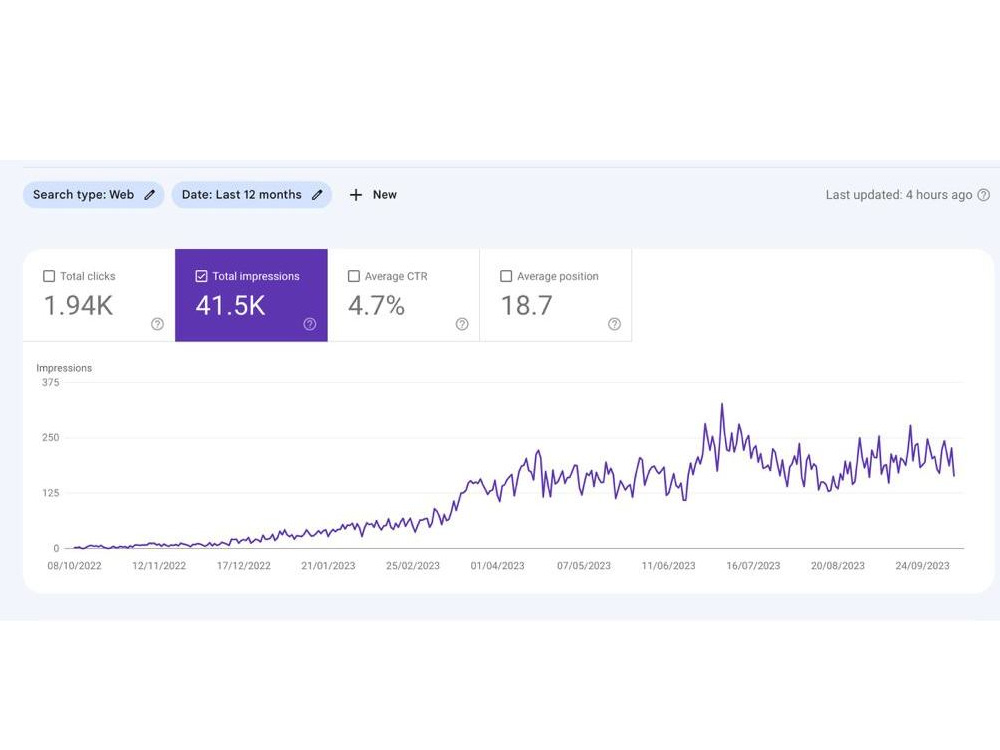1000x750 pixels.
Task: Open help icon in Total impressions card
Action: (x=310, y=324)
